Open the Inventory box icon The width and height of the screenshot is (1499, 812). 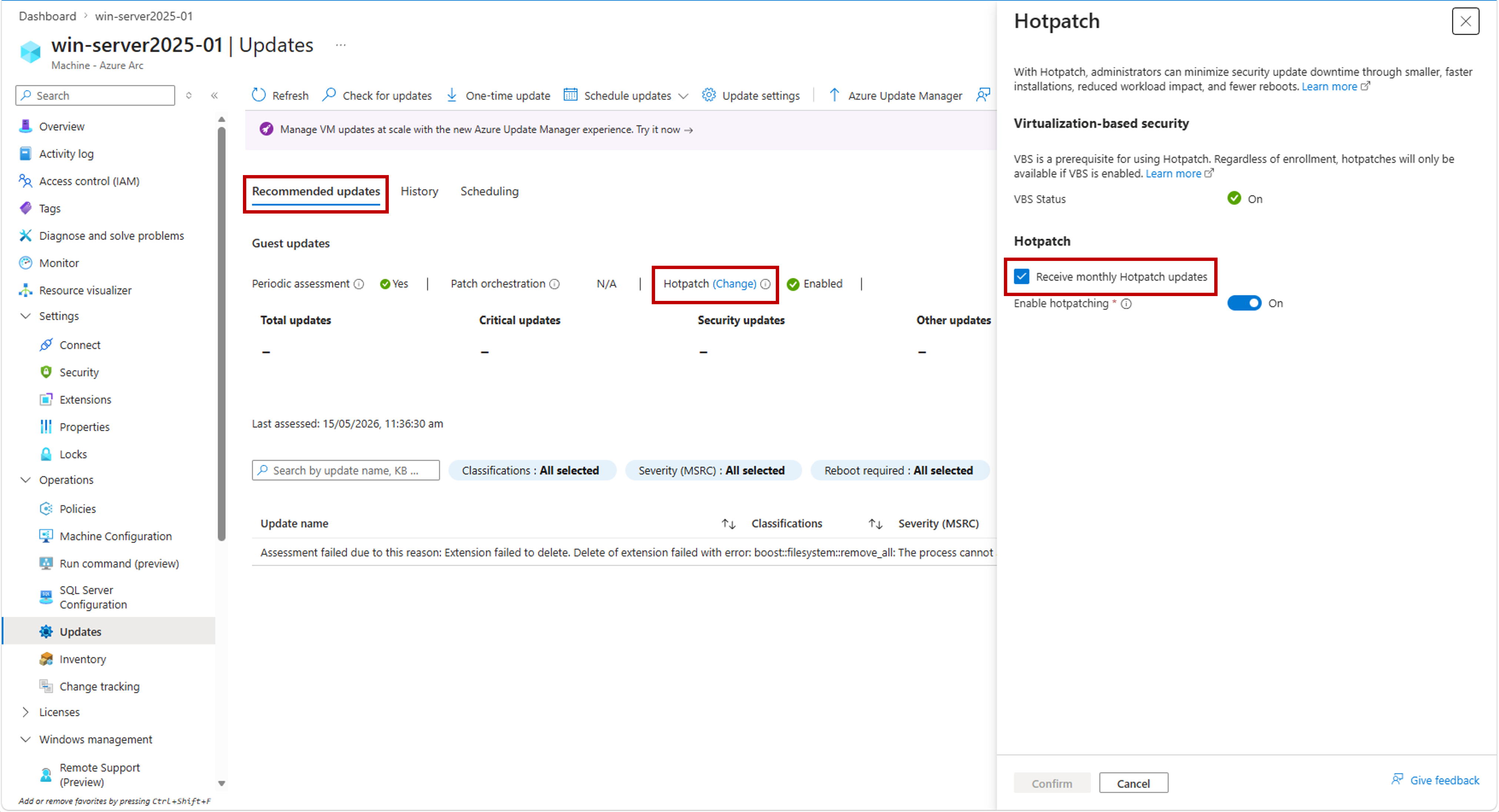46,659
